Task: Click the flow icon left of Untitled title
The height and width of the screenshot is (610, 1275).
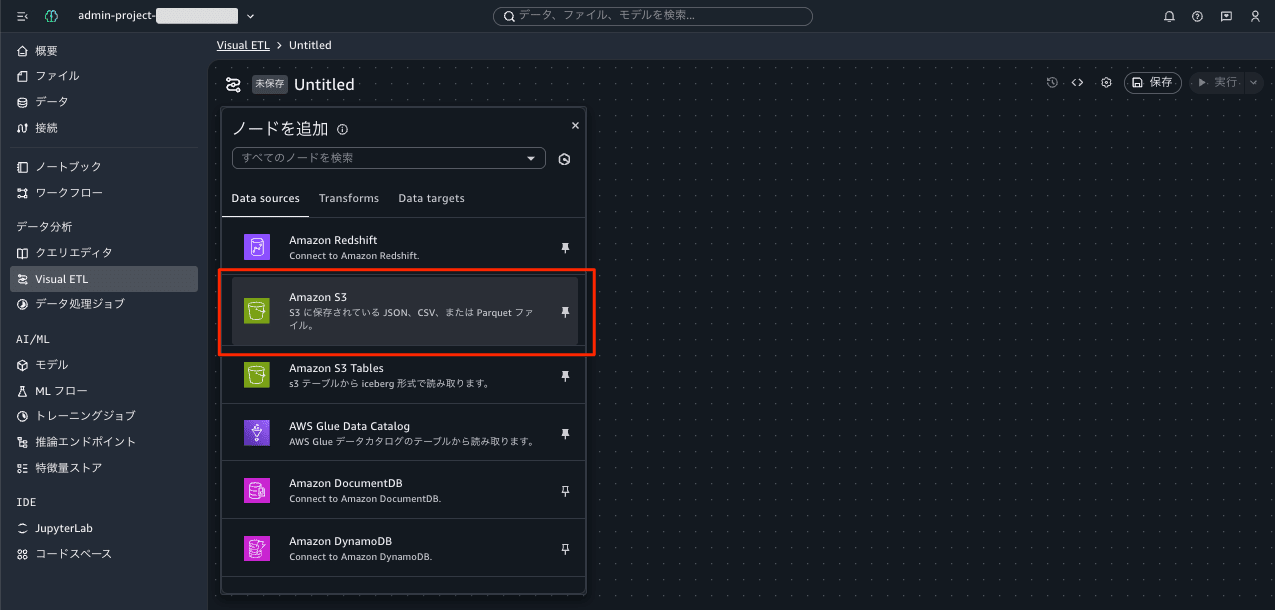Action: pos(233,84)
